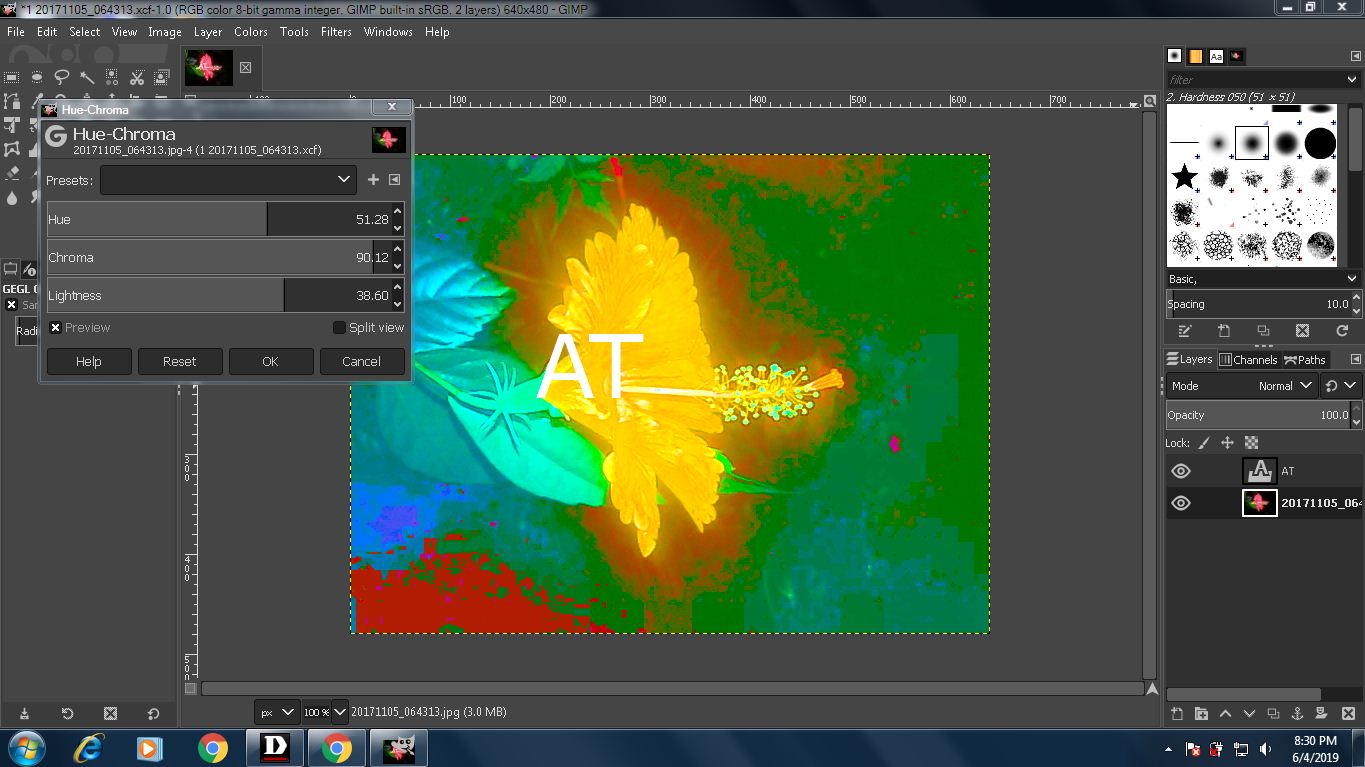Open the File menu
Viewport: 1365px width, 767px height.
[16, 32]
